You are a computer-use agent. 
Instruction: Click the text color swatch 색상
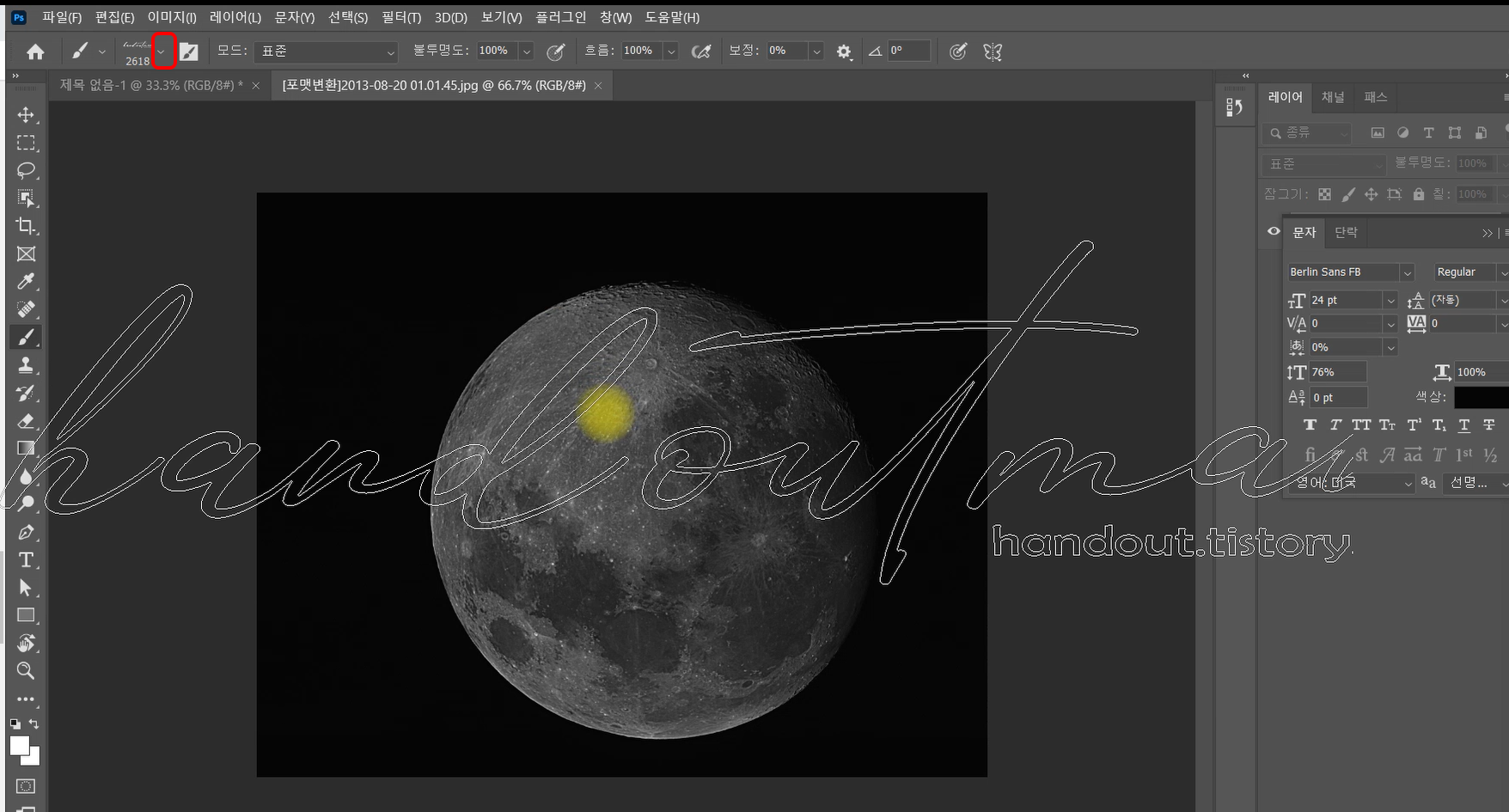point(1481,397)
